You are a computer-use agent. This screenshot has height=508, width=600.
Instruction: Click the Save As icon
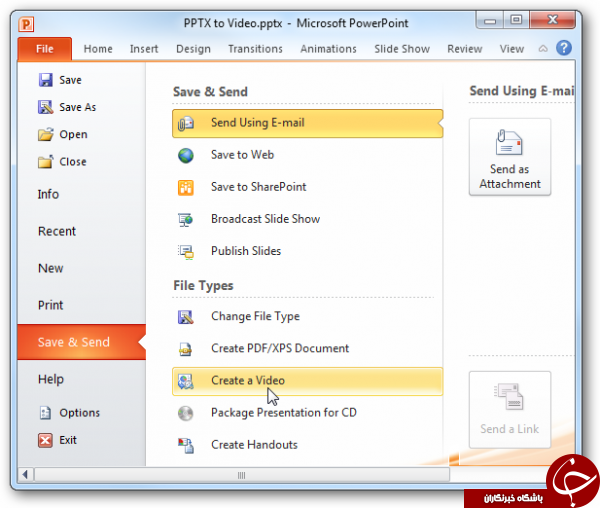click(46, 107)
